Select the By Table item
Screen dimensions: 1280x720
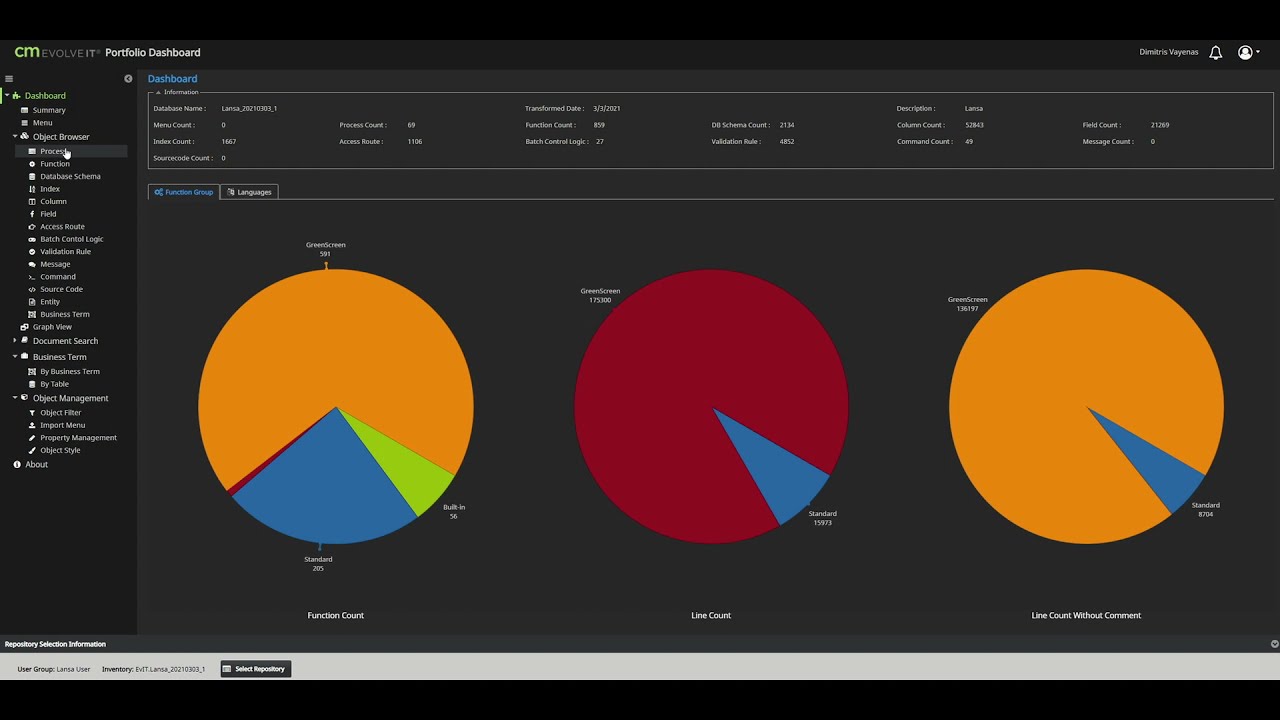54,384
